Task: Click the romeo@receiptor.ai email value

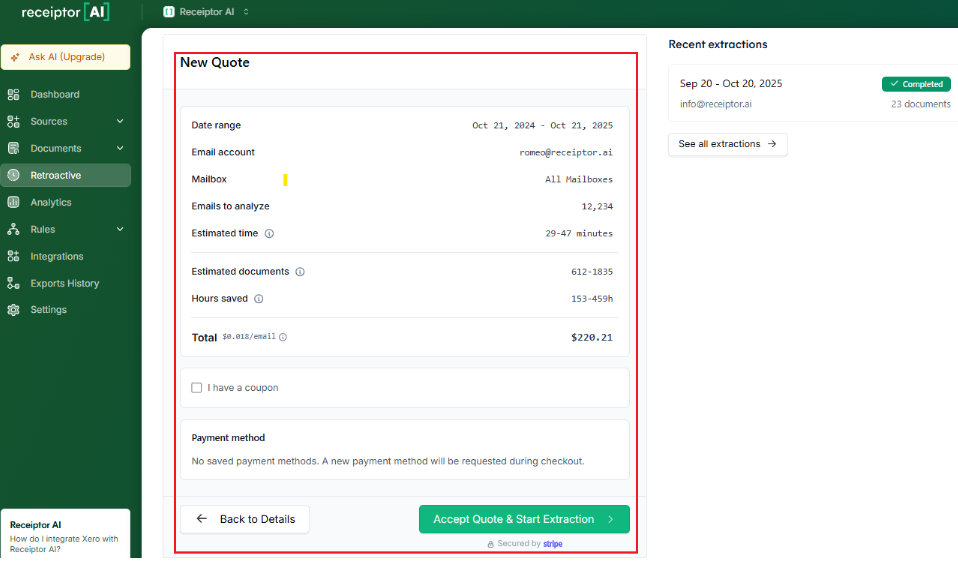Action: (566, 152)
